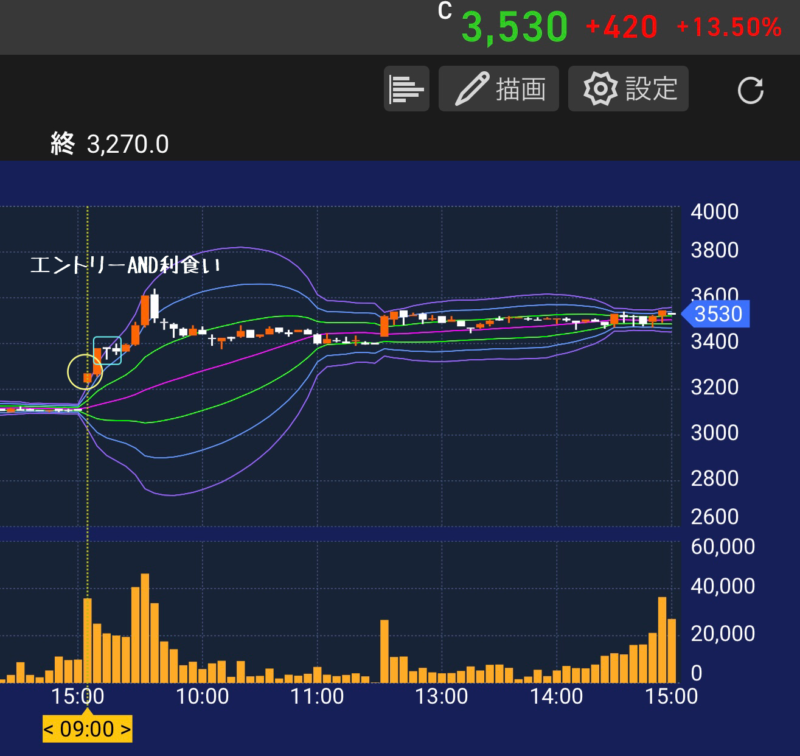Click the current price 3,530
The image size is (800, 756).
pos(514,27)
